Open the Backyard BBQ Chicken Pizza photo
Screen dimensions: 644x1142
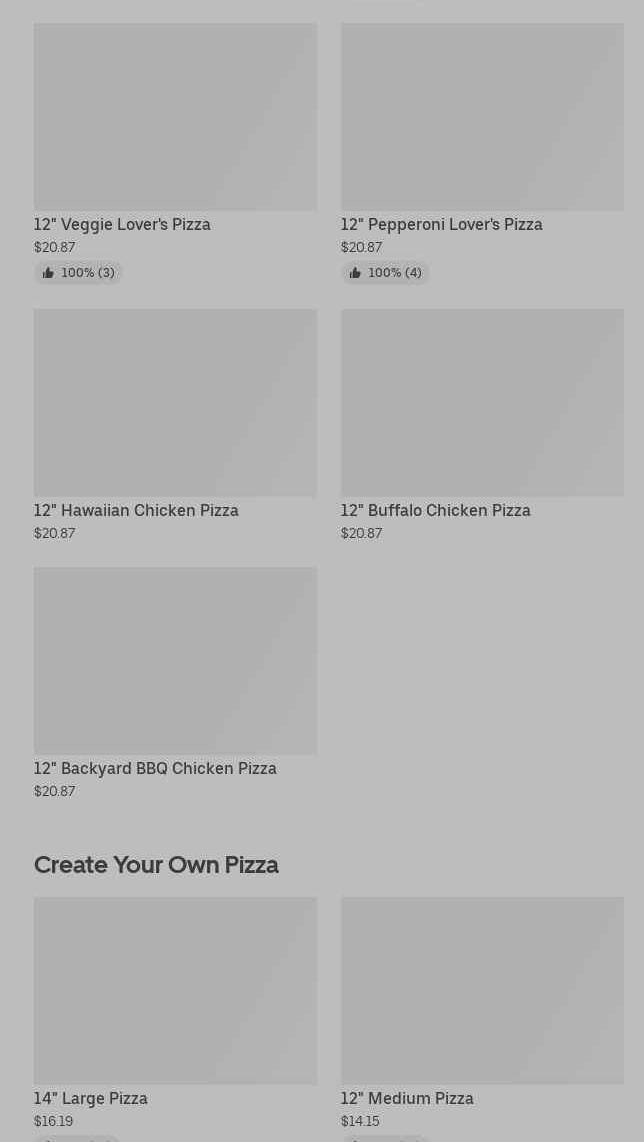click(176, 661)
